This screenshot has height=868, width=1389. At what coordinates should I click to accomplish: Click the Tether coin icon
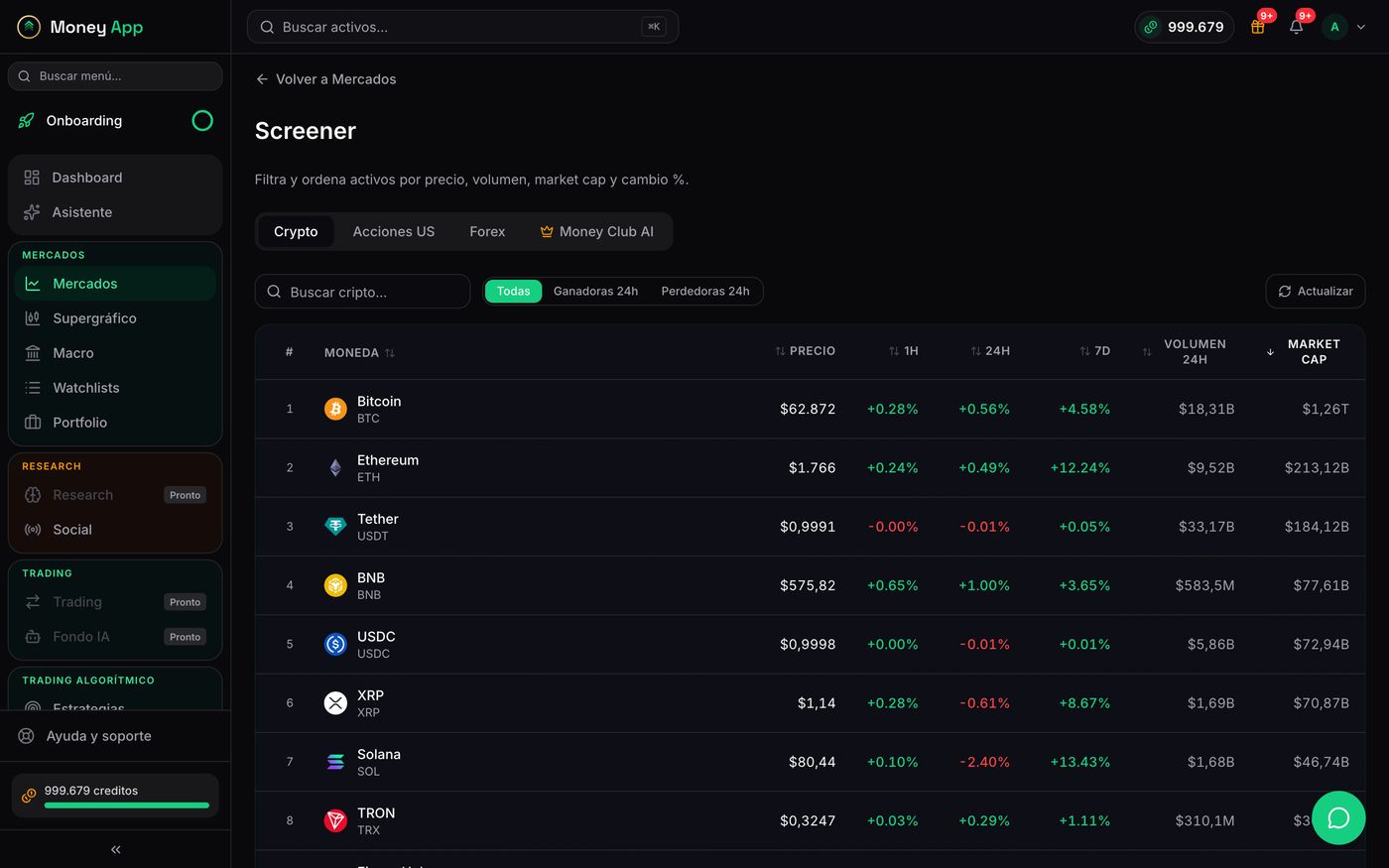click(x=335, y=526)
